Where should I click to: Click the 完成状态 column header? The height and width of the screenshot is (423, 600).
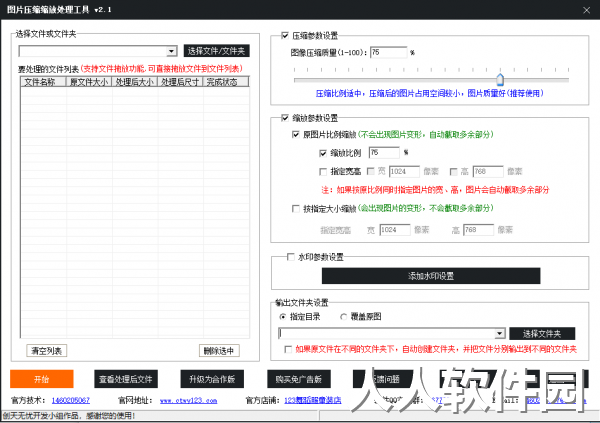(226, 82)
